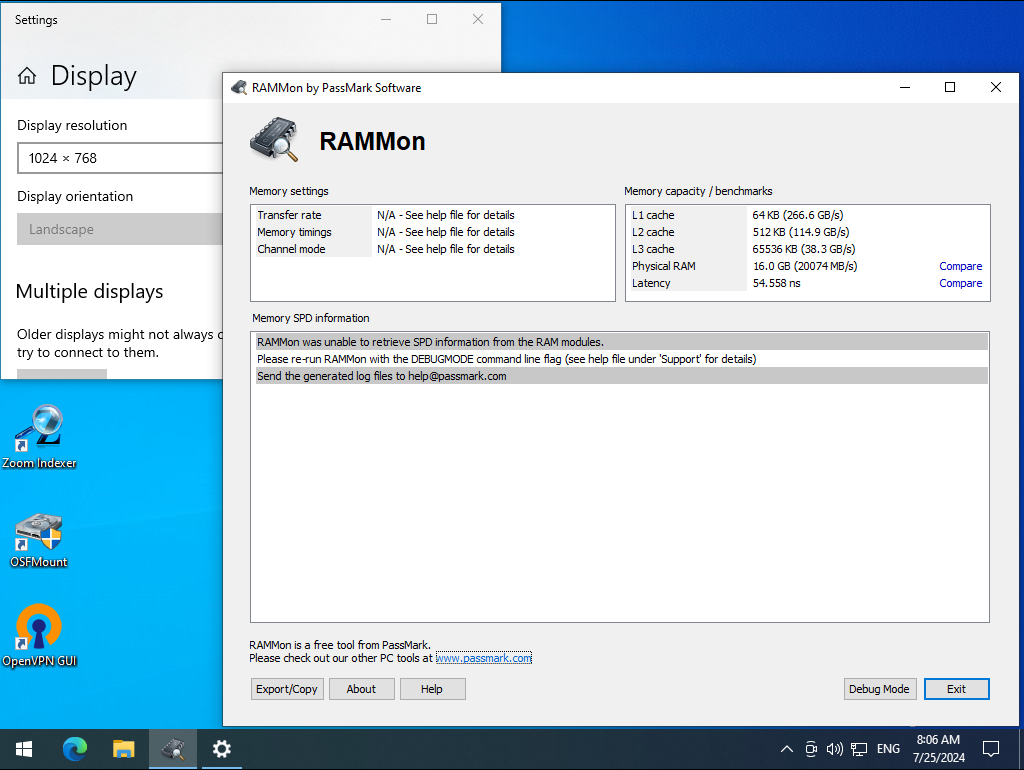Open Microsoft Edge from the taskbar
Screen dimensions: 1024x770
tap(74, 748)
